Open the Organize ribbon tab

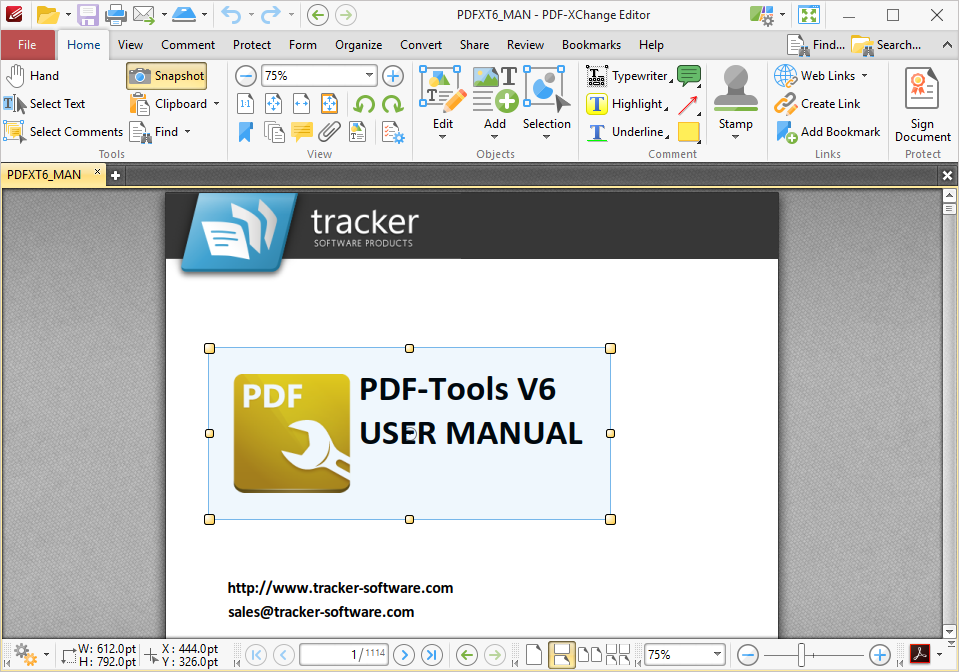pyautogui.click(x=358, y=45)
